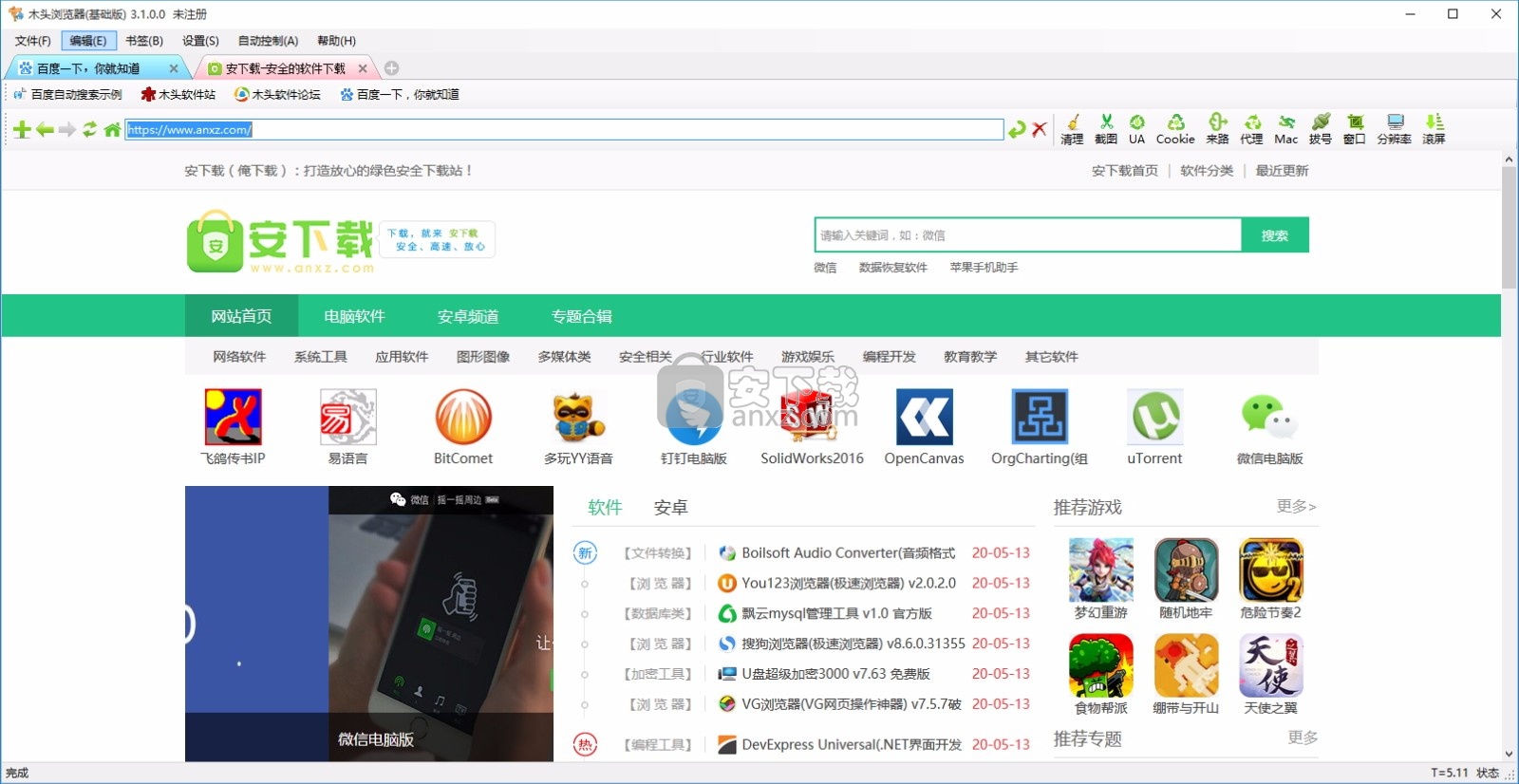Image resolution: width=1519 pixels, height=784 pixels.
Task: Click the green 搜索 button
Action: (1275, 235)
